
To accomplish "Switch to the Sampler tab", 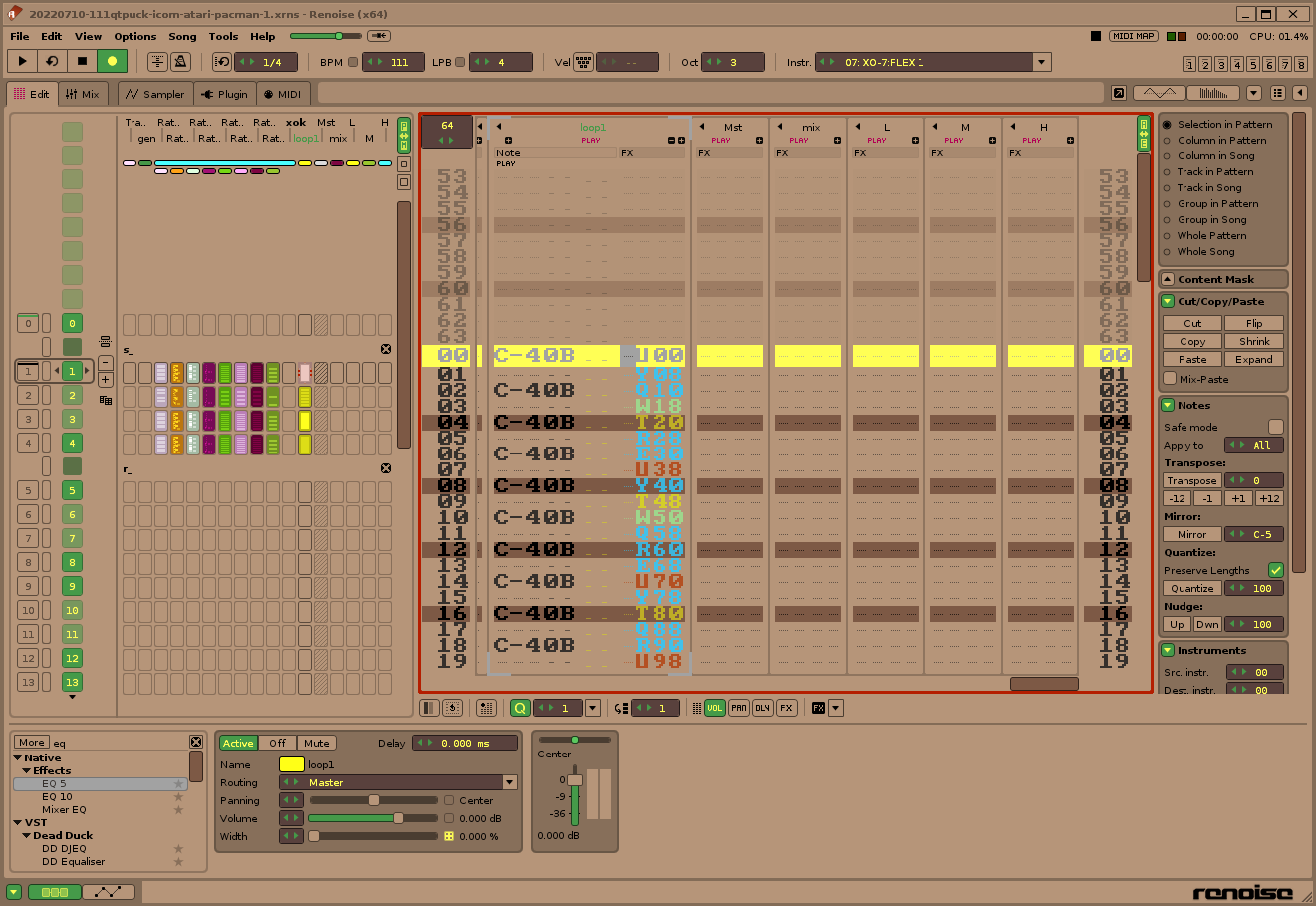I will 153,93.
